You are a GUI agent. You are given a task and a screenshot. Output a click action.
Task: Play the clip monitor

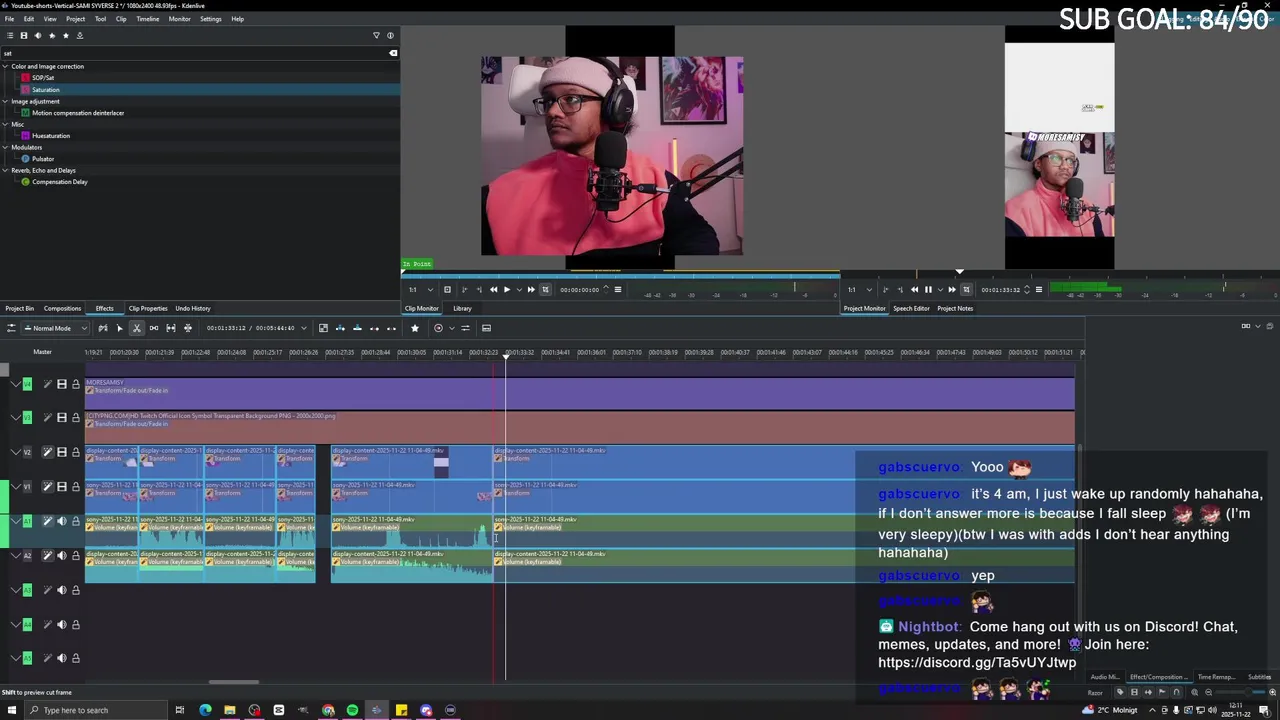(x=506, y=290)
